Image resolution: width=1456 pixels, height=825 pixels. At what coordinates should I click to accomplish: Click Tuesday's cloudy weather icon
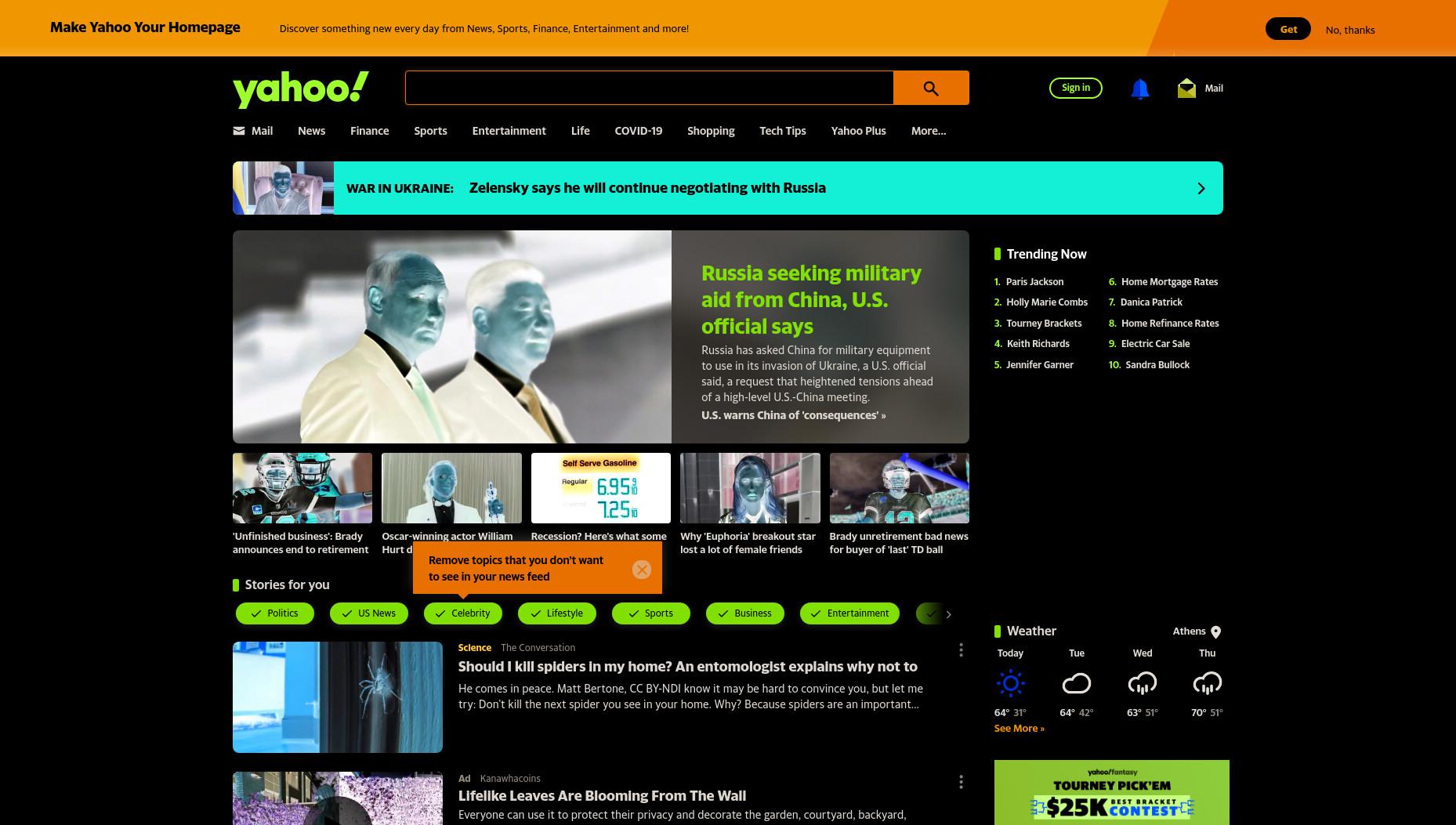coord(1077,684)
